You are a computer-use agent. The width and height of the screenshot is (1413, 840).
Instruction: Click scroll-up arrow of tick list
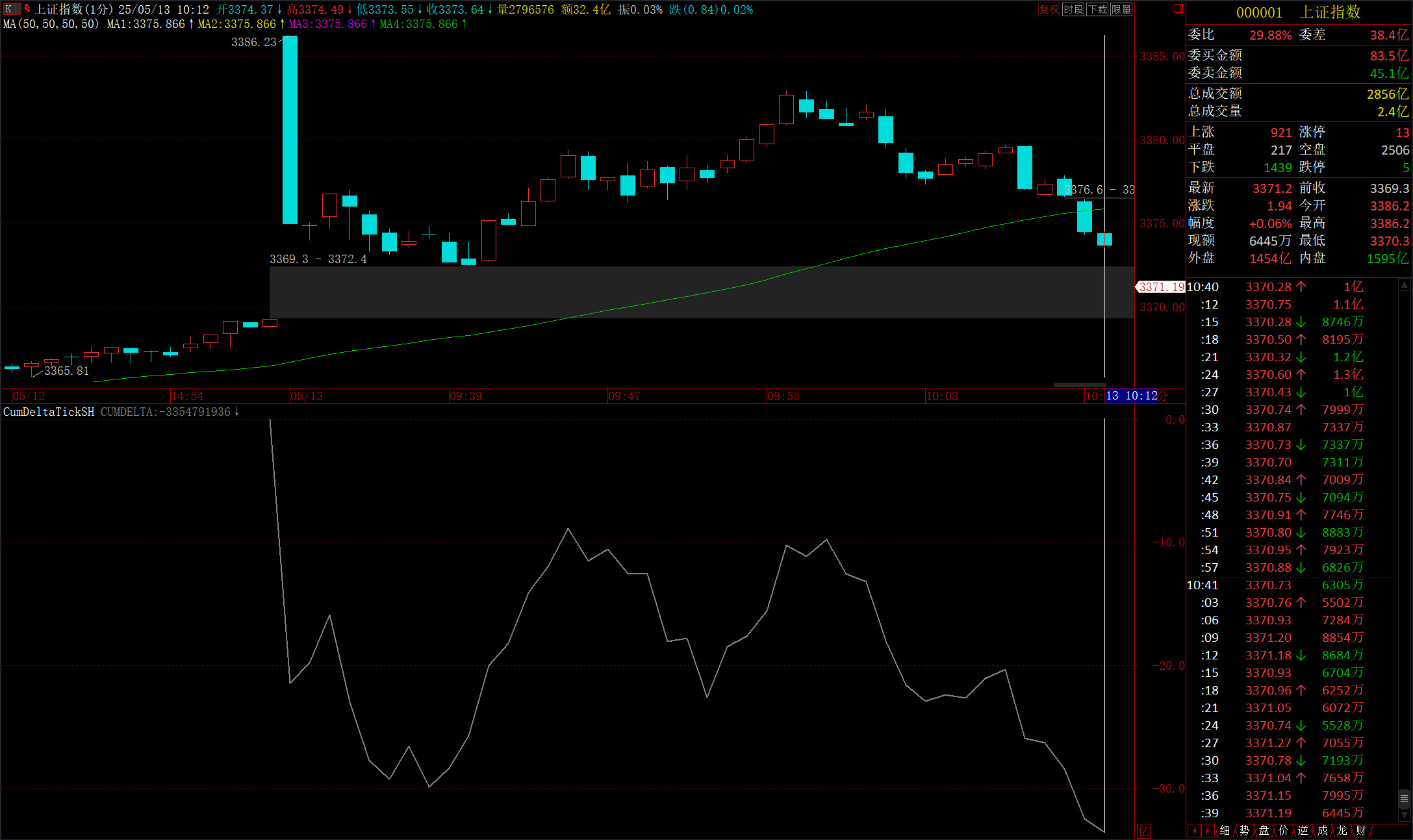click(x=1404, y=285)
